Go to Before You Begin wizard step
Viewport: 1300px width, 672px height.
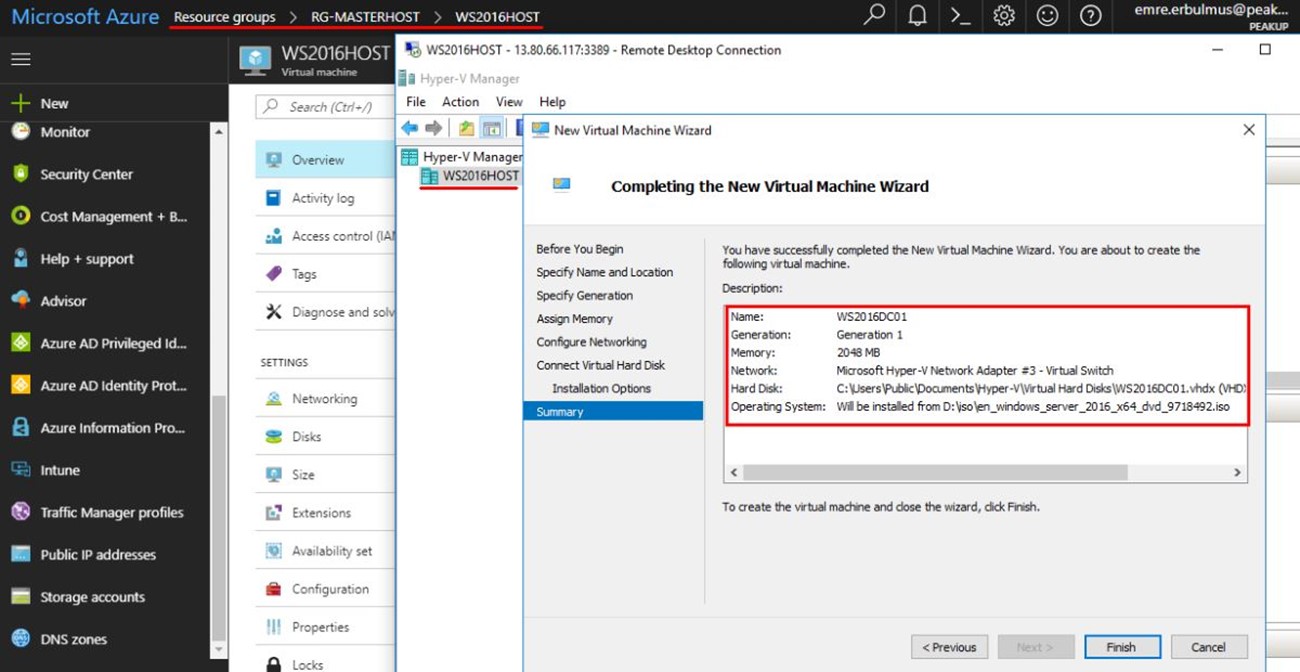pos(580,249)
